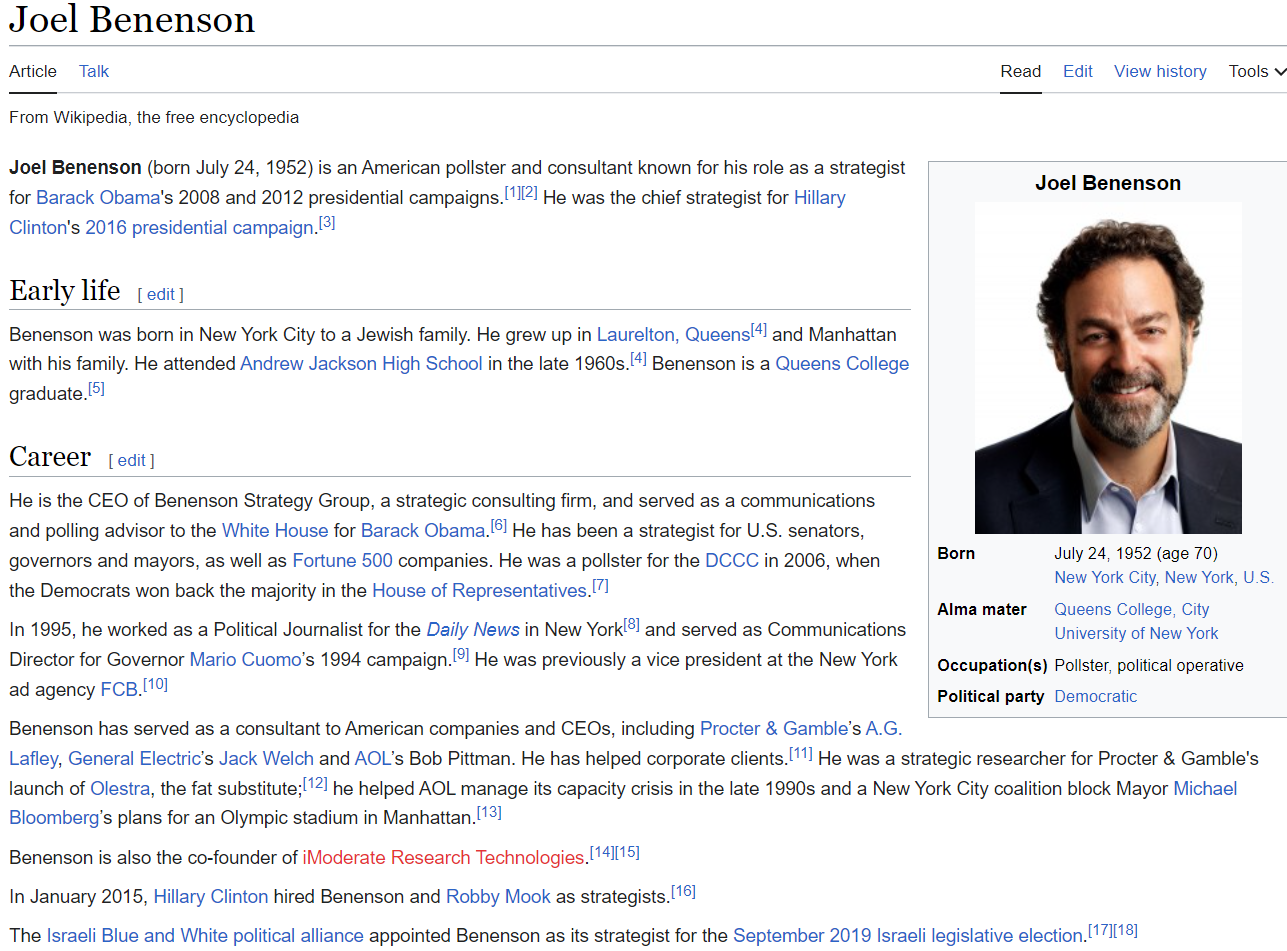Image resolution: width=1287 pixels, height=951 pixels.
Task: Open Joel Benenson's infobox portrait photo
Action: [x=1108, y=368]
